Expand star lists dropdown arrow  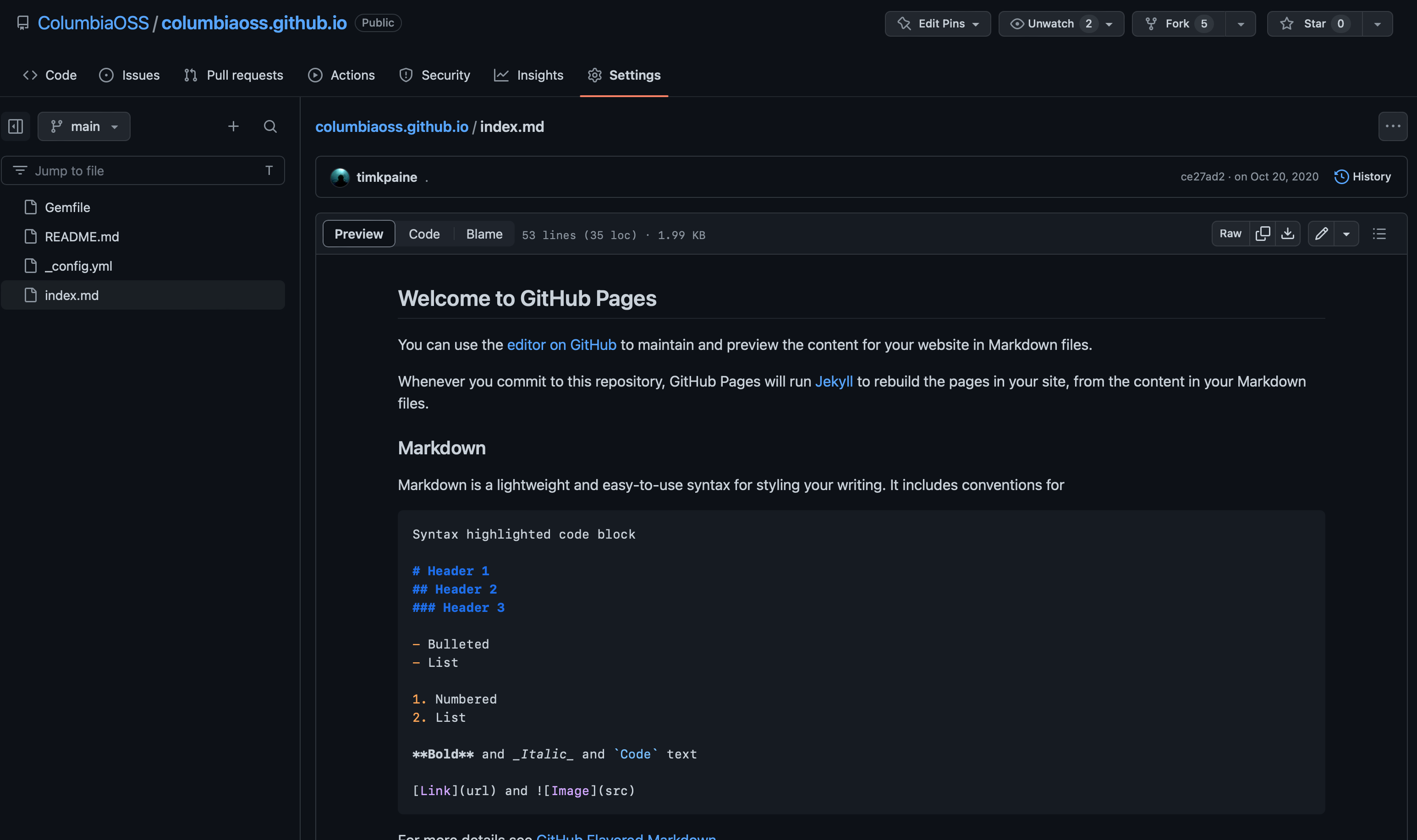point(1377,24)
